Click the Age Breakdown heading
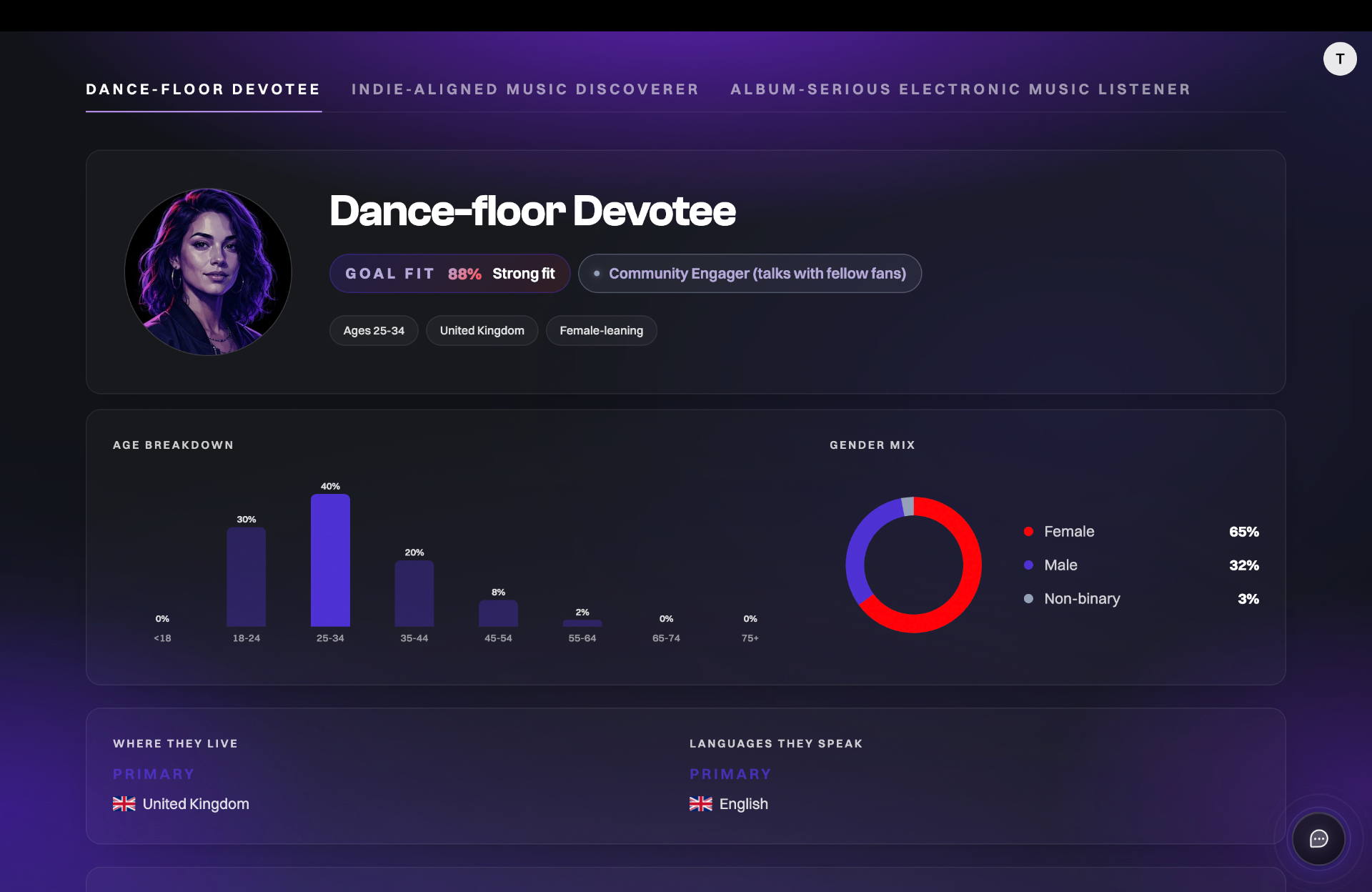Screen dimensions: 1372x892 174,445
